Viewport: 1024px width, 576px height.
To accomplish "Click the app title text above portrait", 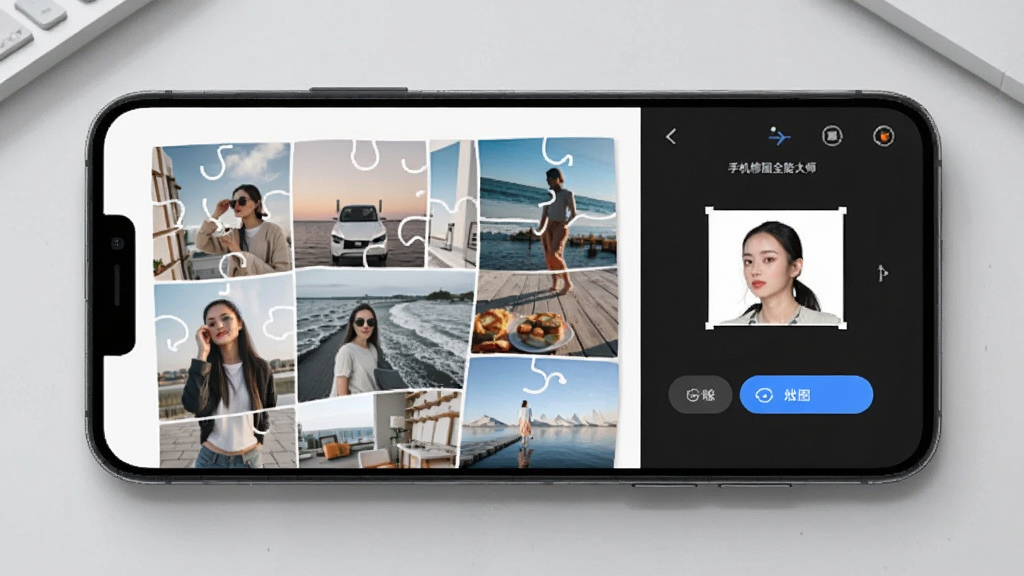I will point(772,168).
